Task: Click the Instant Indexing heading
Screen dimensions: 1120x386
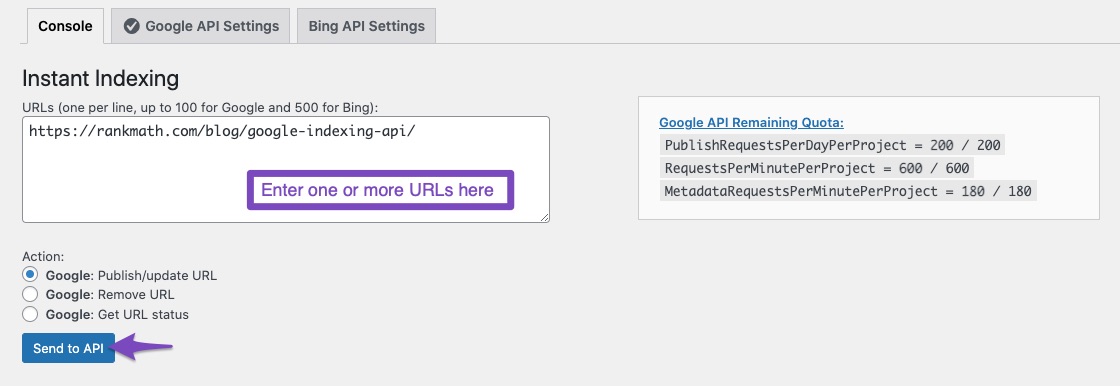Action: (101, 78)
